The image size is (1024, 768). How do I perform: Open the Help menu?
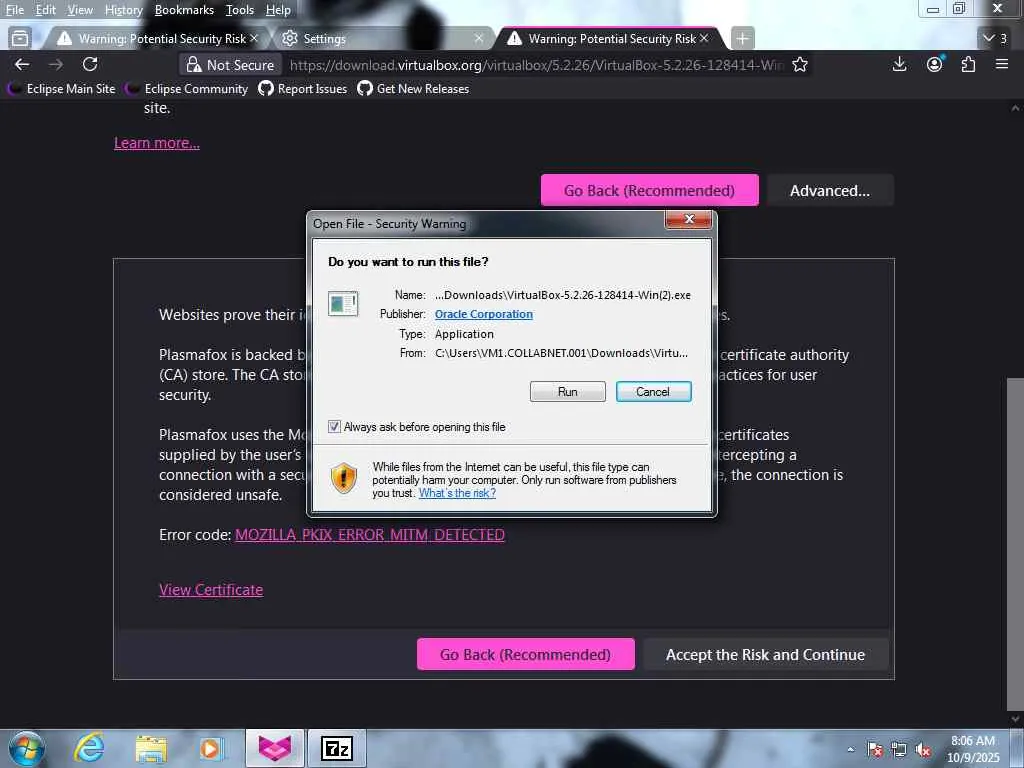(x=278, y=10)
